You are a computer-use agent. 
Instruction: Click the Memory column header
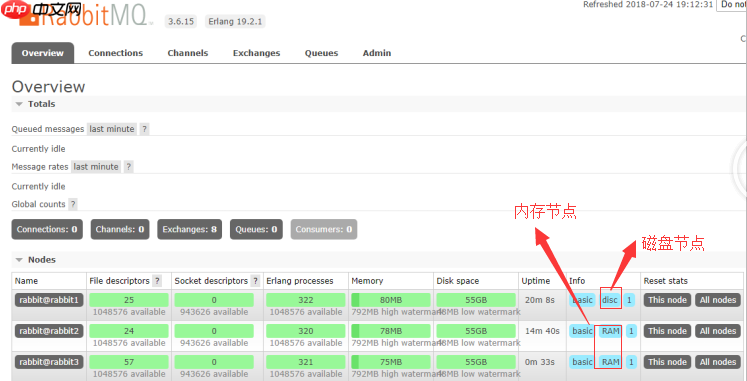click(x=367, y=281)
